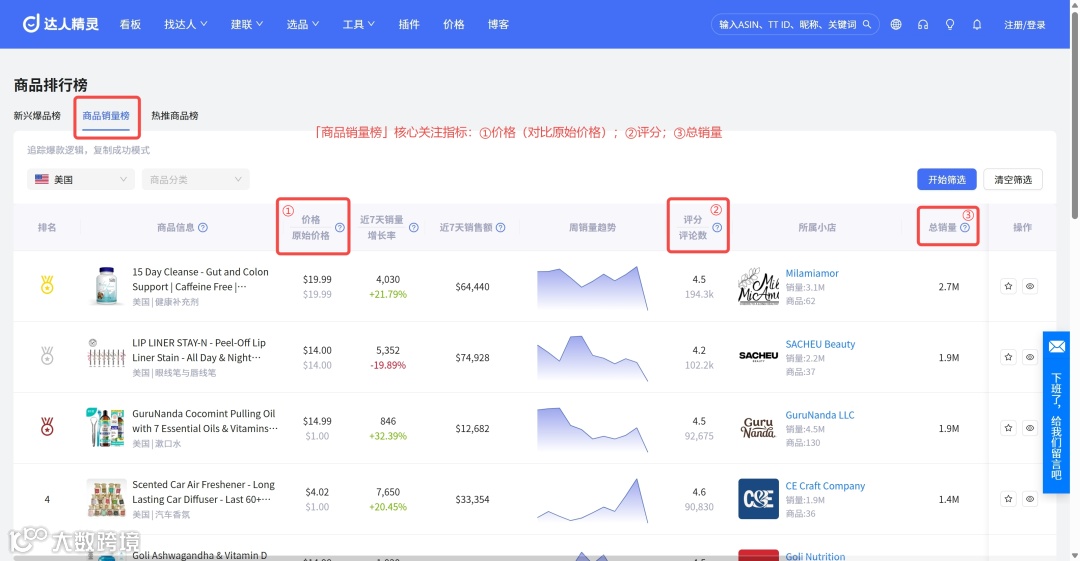Open 价格 in top navigation
1080x561 pixels.
(453, 24)
